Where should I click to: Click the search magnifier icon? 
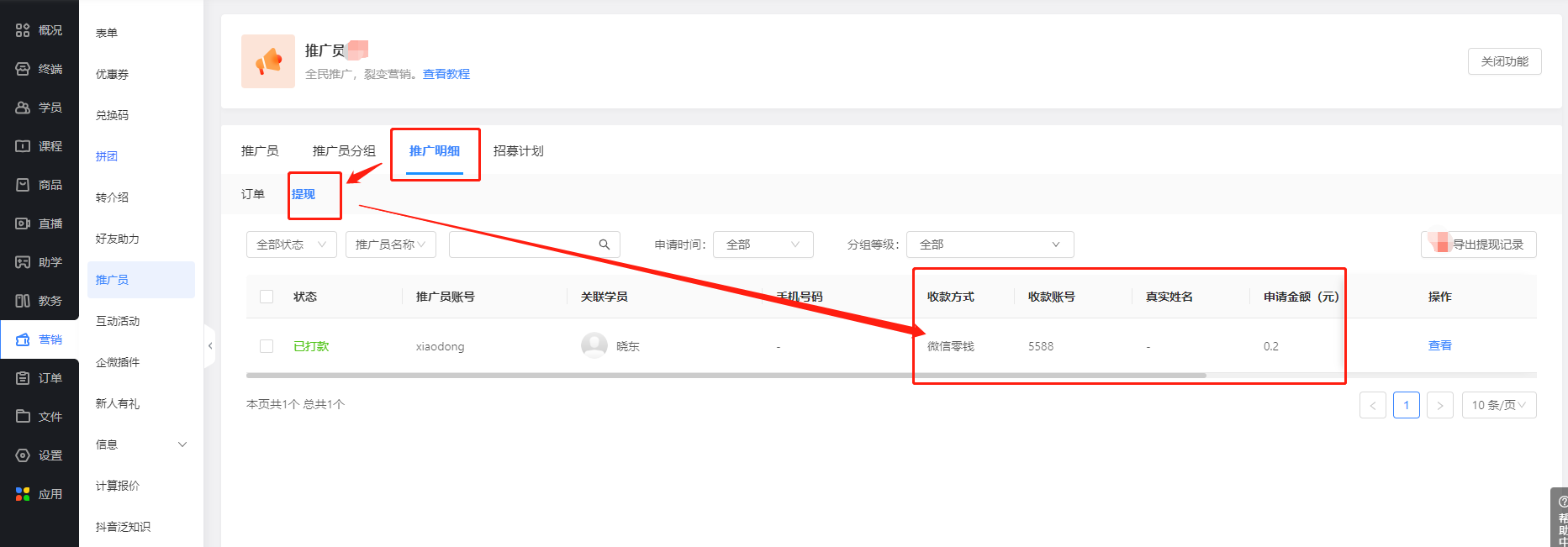(x=604, y=245)
